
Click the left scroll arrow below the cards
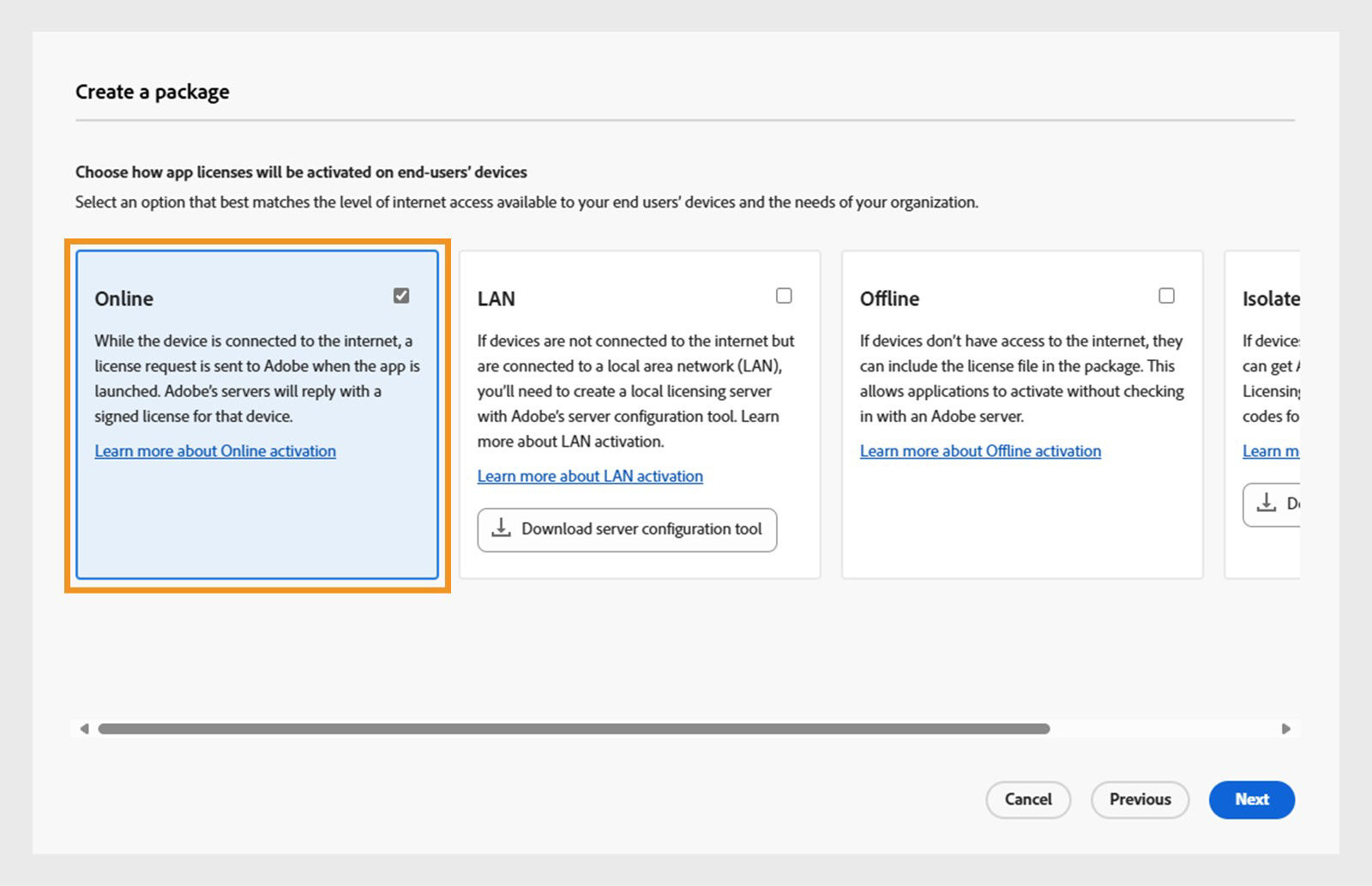pyautogui.click(x=84, y=728)
